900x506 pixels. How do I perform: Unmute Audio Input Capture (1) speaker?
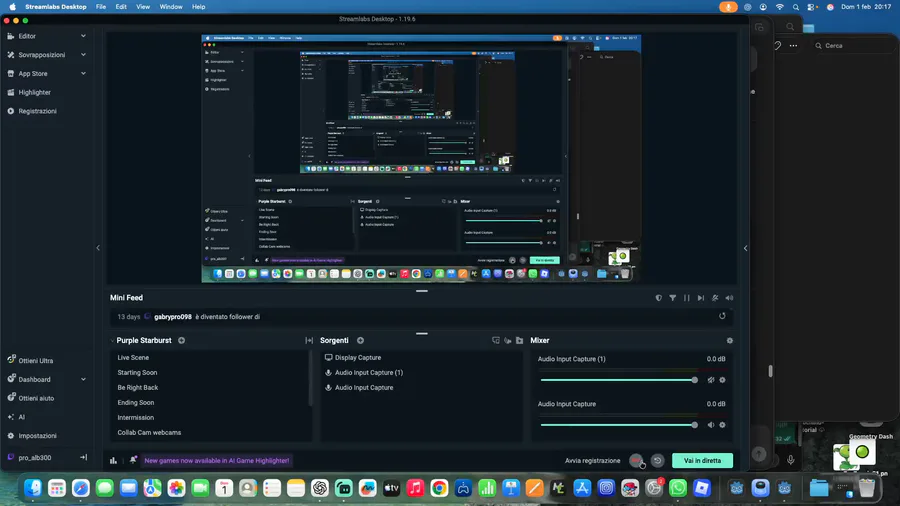click(711, 380)
